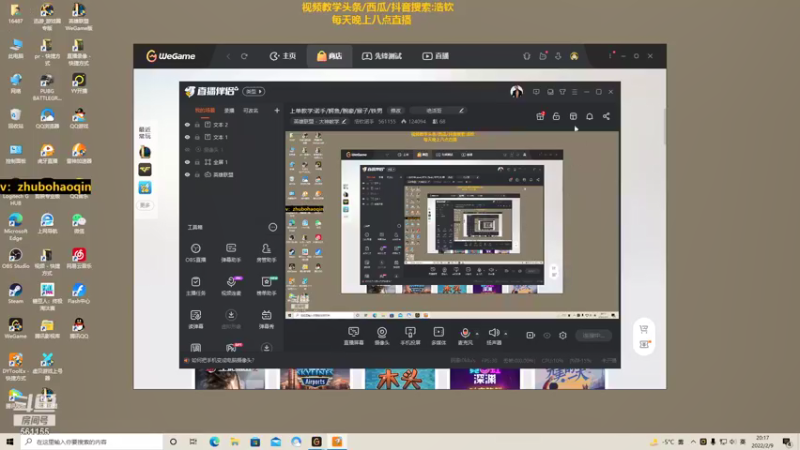Image resolution: width=800 pixels, height=450 pixels.
Task: Open streaming settings gear icon
Action: [x=563, y=335]
